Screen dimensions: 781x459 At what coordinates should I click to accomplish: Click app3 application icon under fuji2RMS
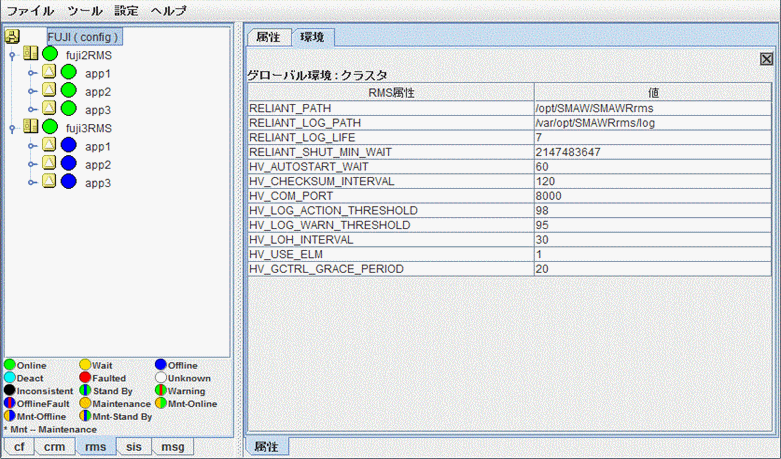pyautogui.click(x=49, y=108)
